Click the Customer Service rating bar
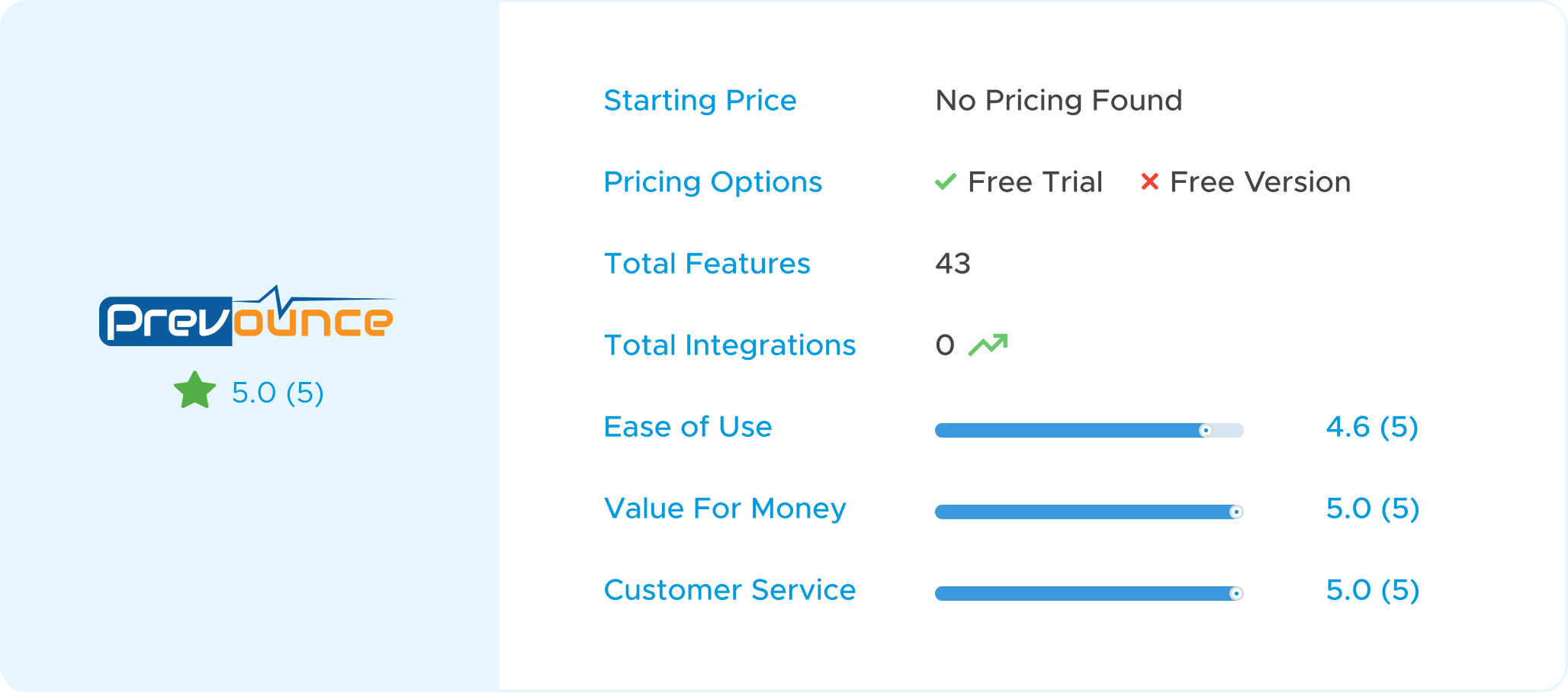 pos(1089,594)
